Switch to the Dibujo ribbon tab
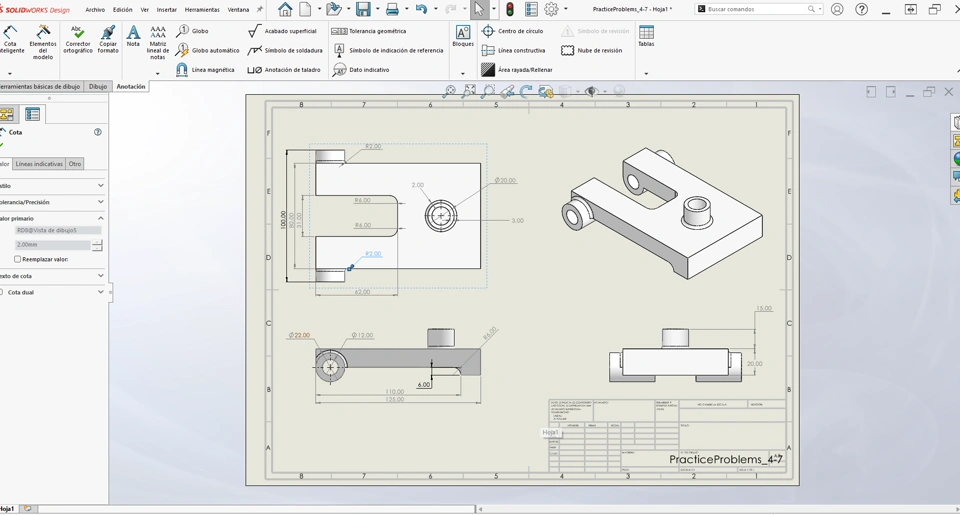This screenshot has width=960, height=515. [98, 87]
